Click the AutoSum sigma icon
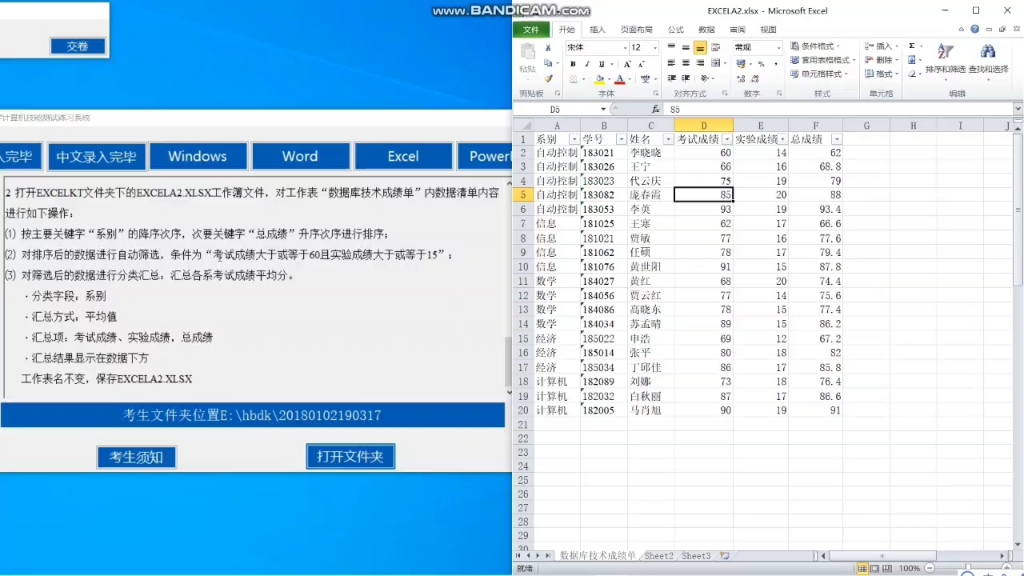 click(x=911, y=44)
